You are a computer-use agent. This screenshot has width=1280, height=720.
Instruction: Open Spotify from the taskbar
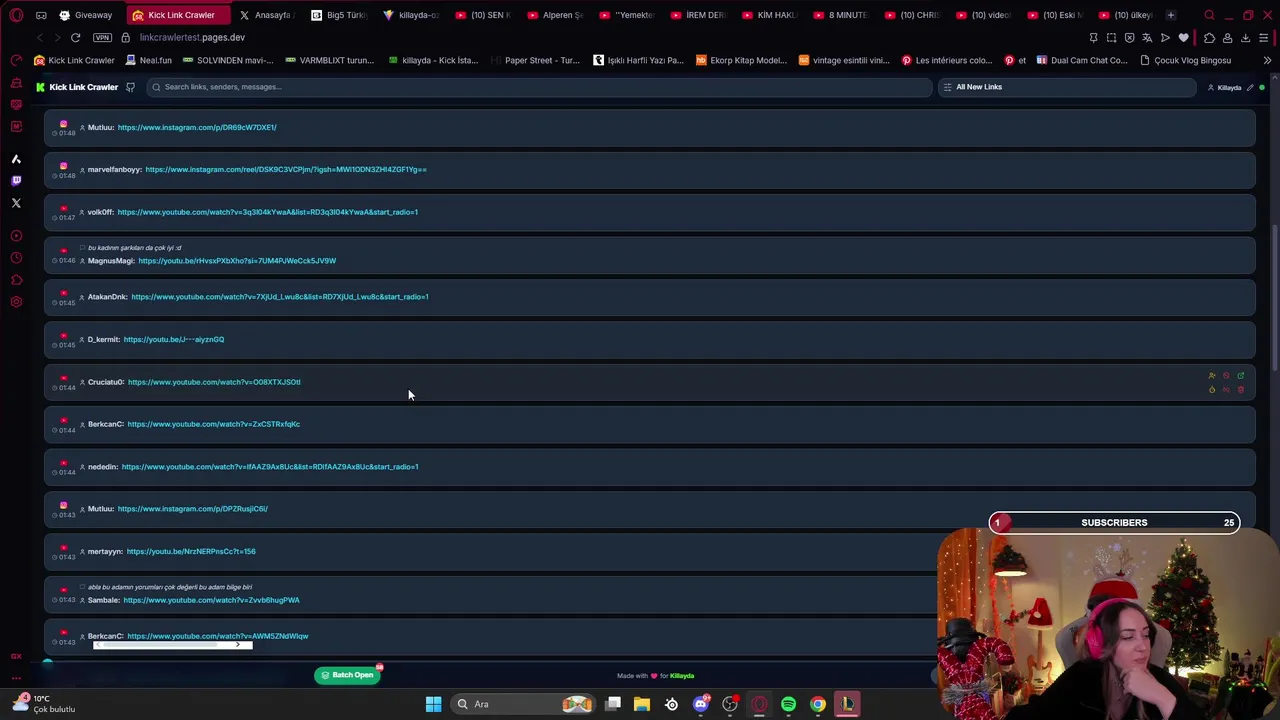(788, 704)
